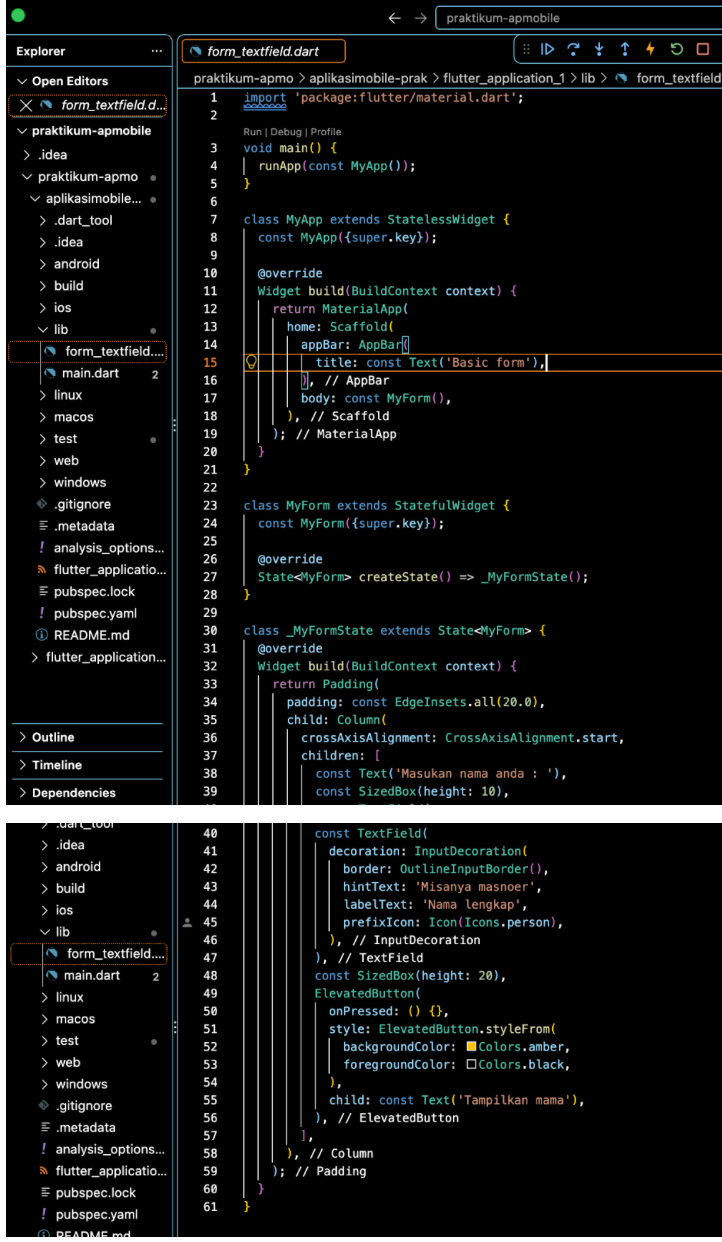Collapse the Open Editors section

(x=23, y=81)
